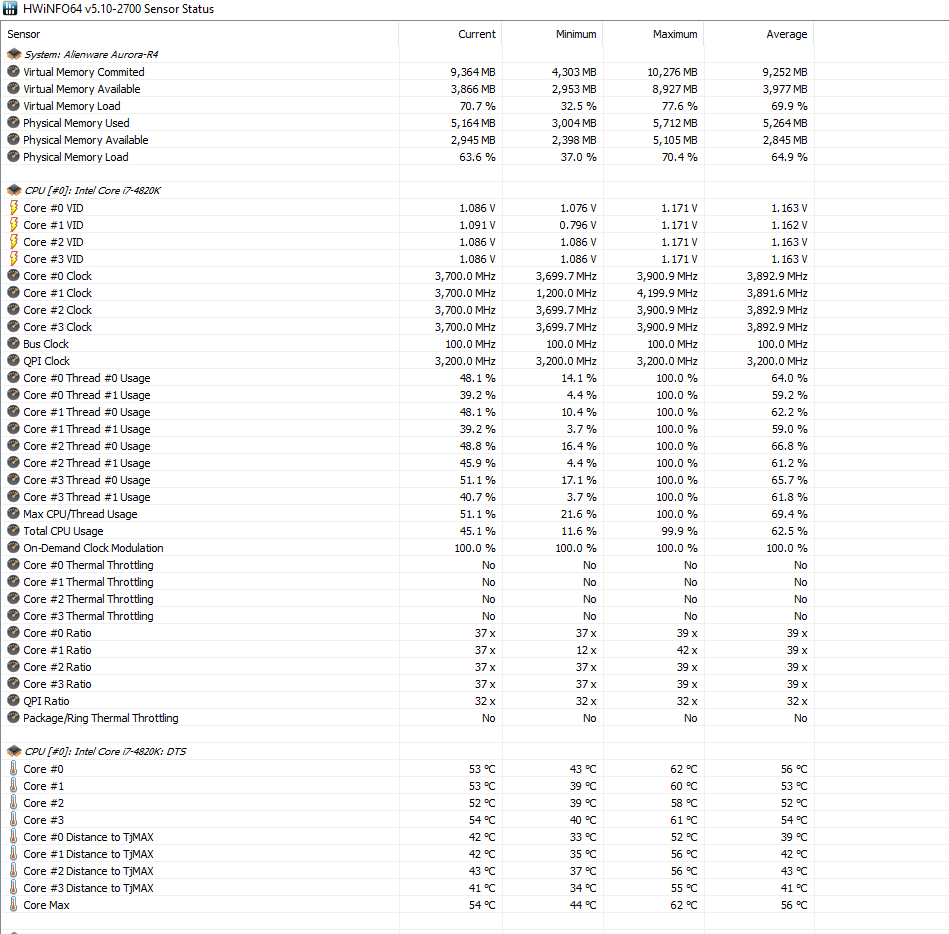Click the lightning icon beside Core #0 VID
The width and height of the screenshot is (949, 934).
pyautogui.click(x=13, y=208)
